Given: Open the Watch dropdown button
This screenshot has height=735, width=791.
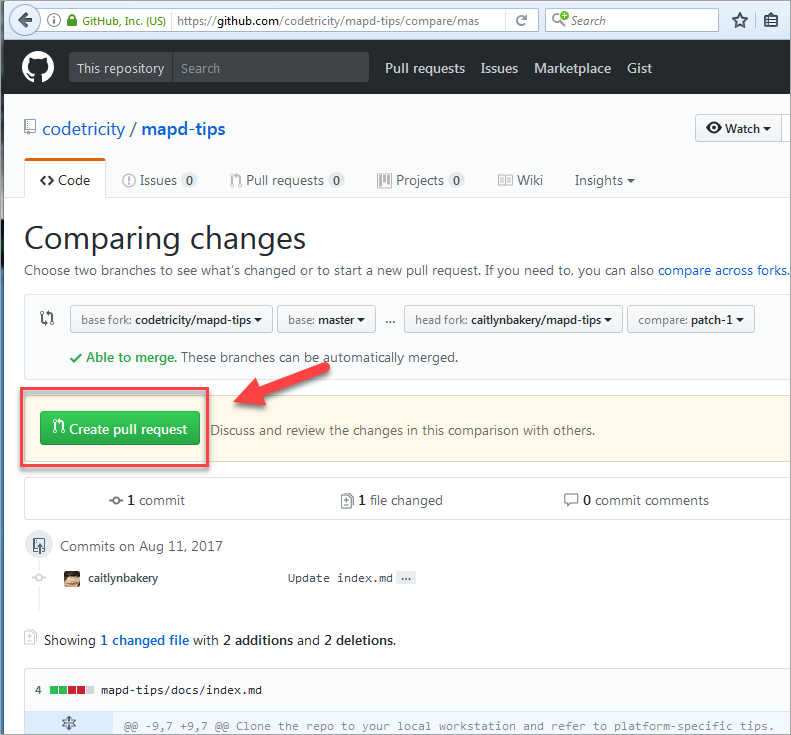Looking at the screenshot, I should click(738, 128).
